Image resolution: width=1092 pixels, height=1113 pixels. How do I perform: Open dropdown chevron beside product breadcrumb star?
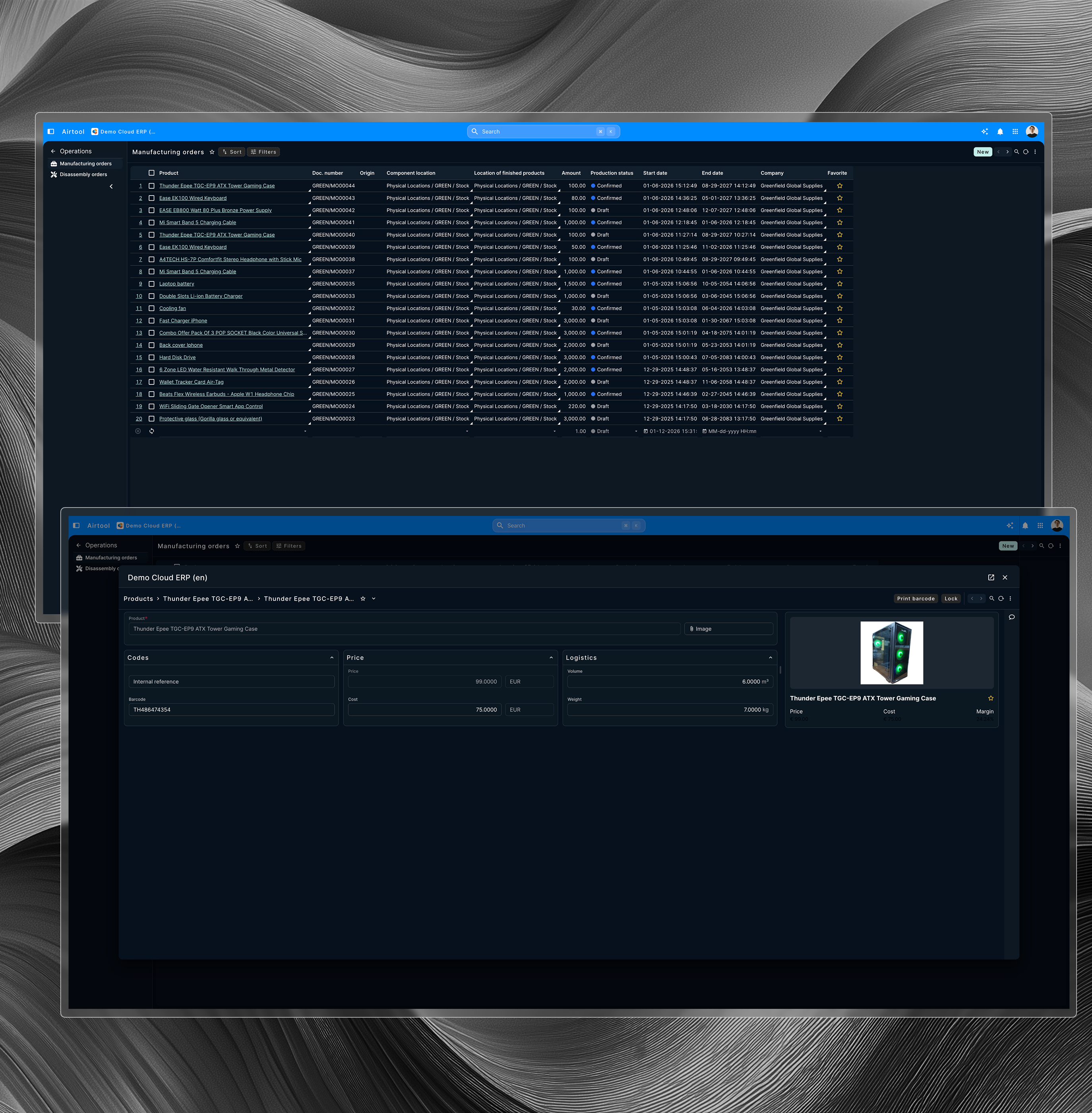pos(374,599)
